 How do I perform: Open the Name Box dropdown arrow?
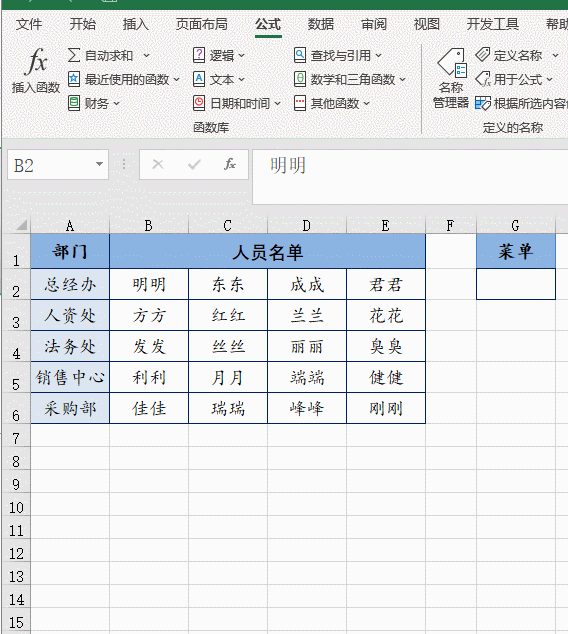[x=99, y=164]
